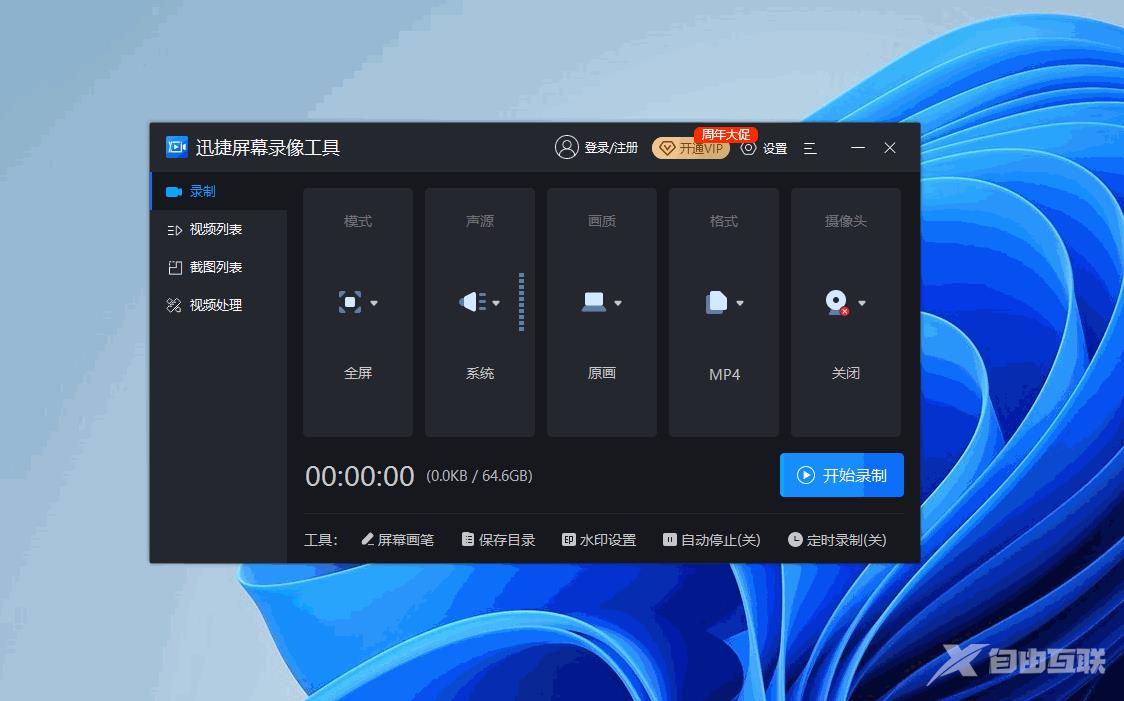This screenshot has height=701, width=1124.
Task: Expand the 模式 dropdown arrow
Action: (x=373, y=303)
